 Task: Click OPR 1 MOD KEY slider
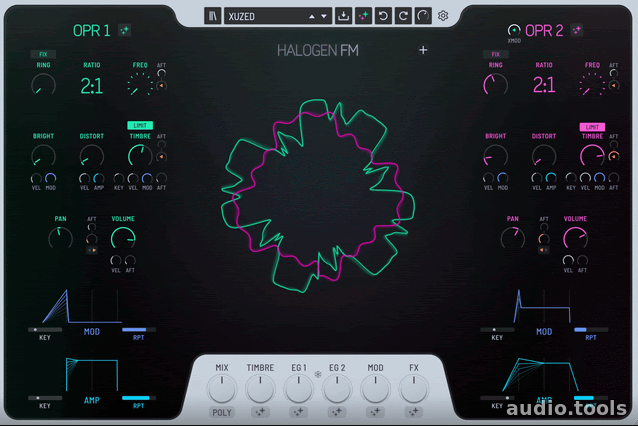pos(45,330)
